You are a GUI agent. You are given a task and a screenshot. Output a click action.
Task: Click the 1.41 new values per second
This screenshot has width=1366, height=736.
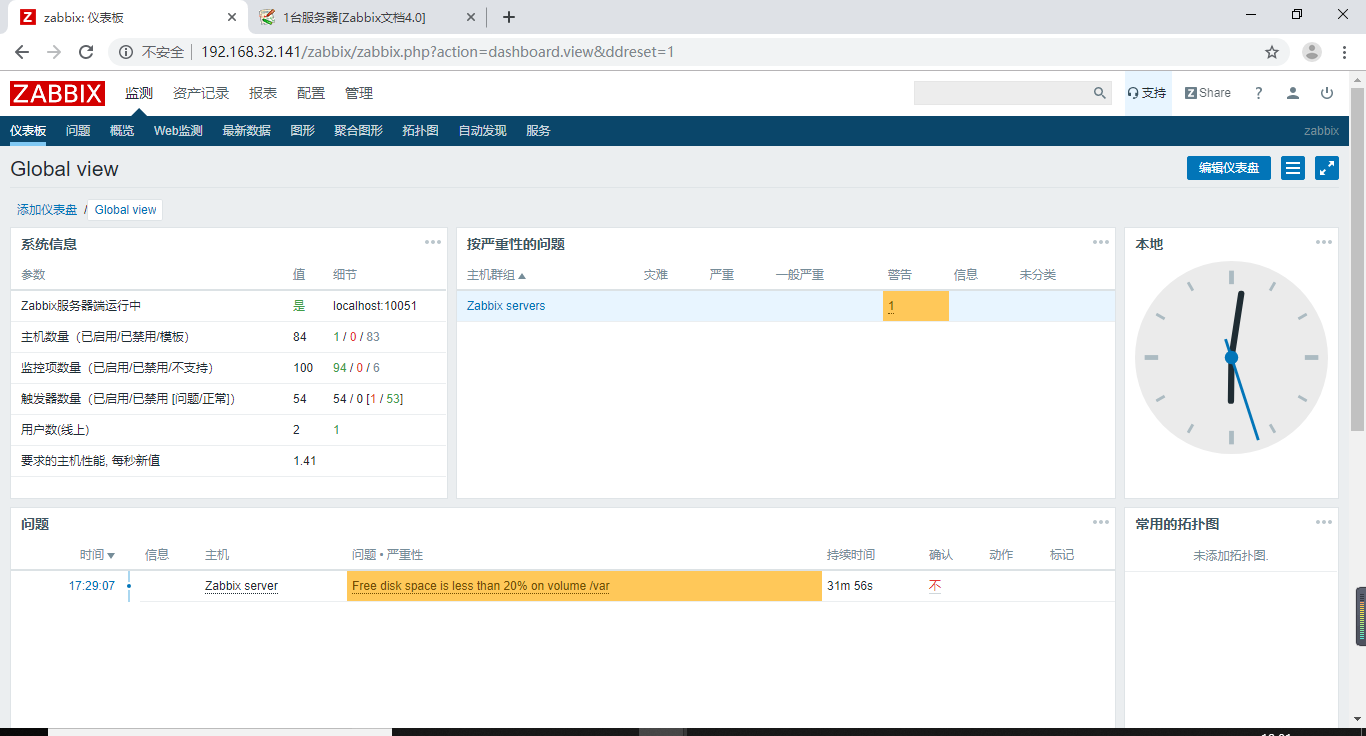pyautogui.click(x=305, y=461)
